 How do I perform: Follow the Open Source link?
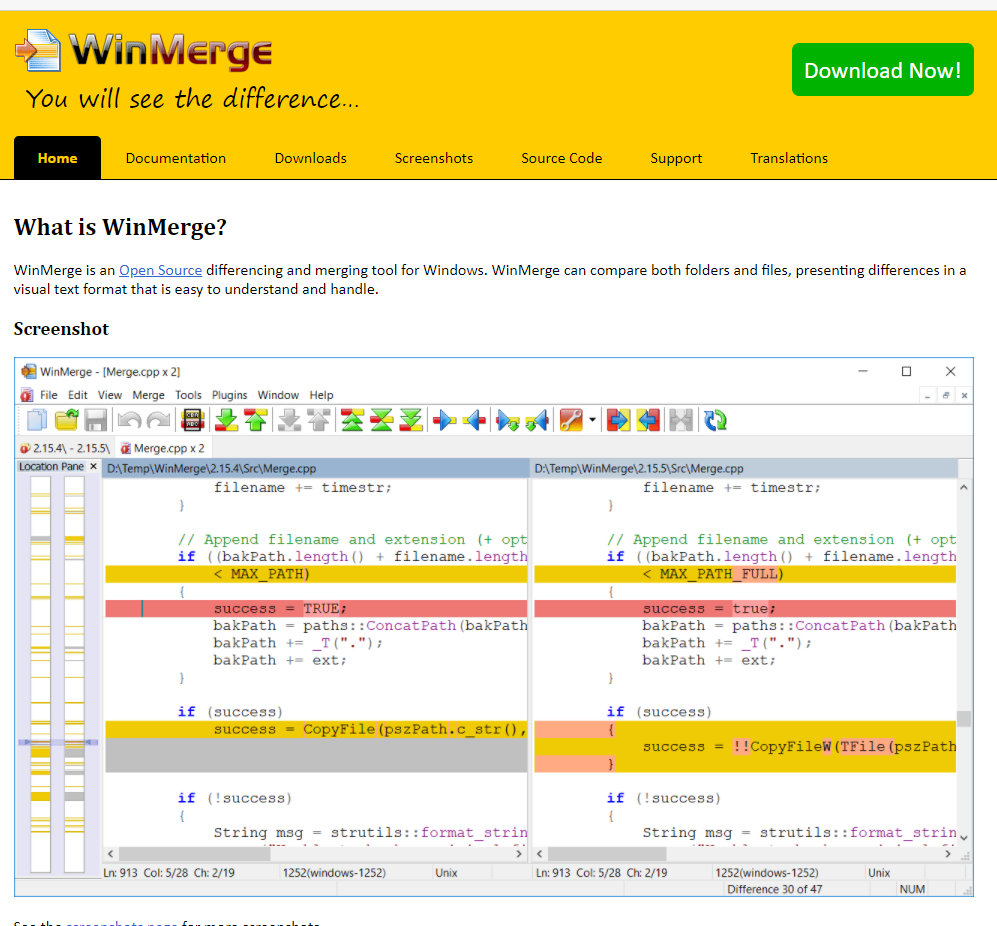pos(160,270)
